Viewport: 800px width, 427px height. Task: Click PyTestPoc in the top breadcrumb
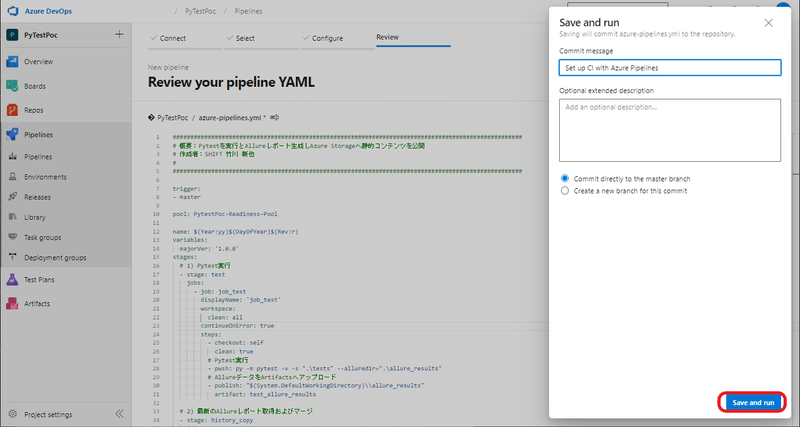click(x=201, y=11)
